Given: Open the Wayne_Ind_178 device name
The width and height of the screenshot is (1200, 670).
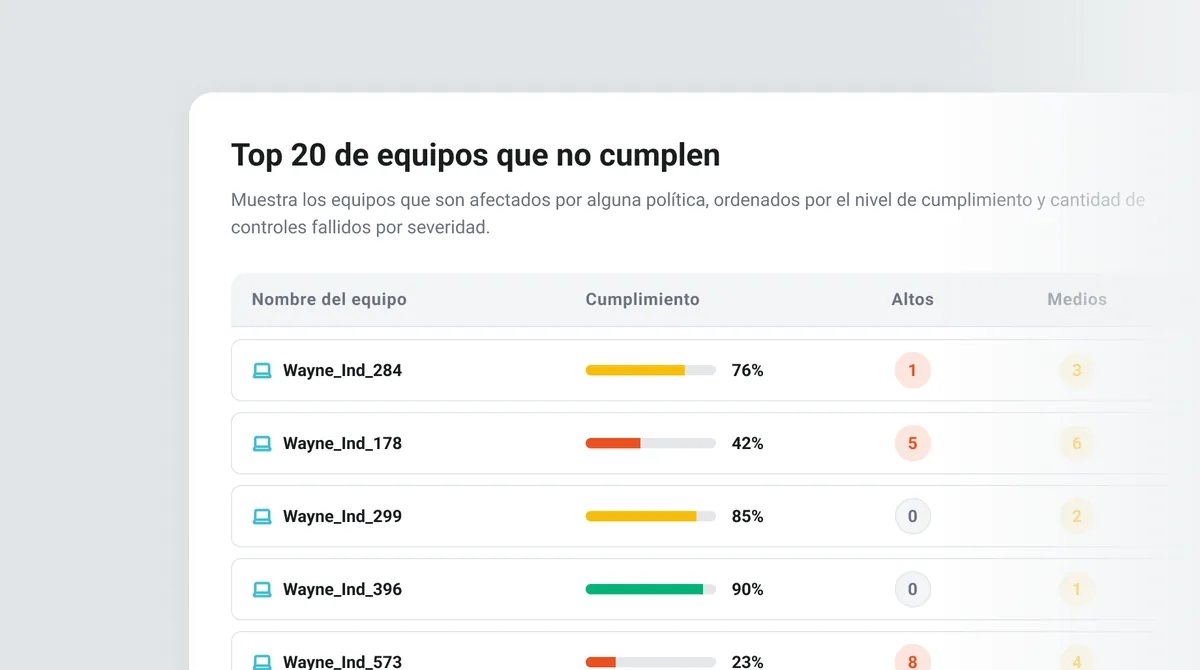Looking at the screenshot, I should pyautogui.click(x=342, y=444).
